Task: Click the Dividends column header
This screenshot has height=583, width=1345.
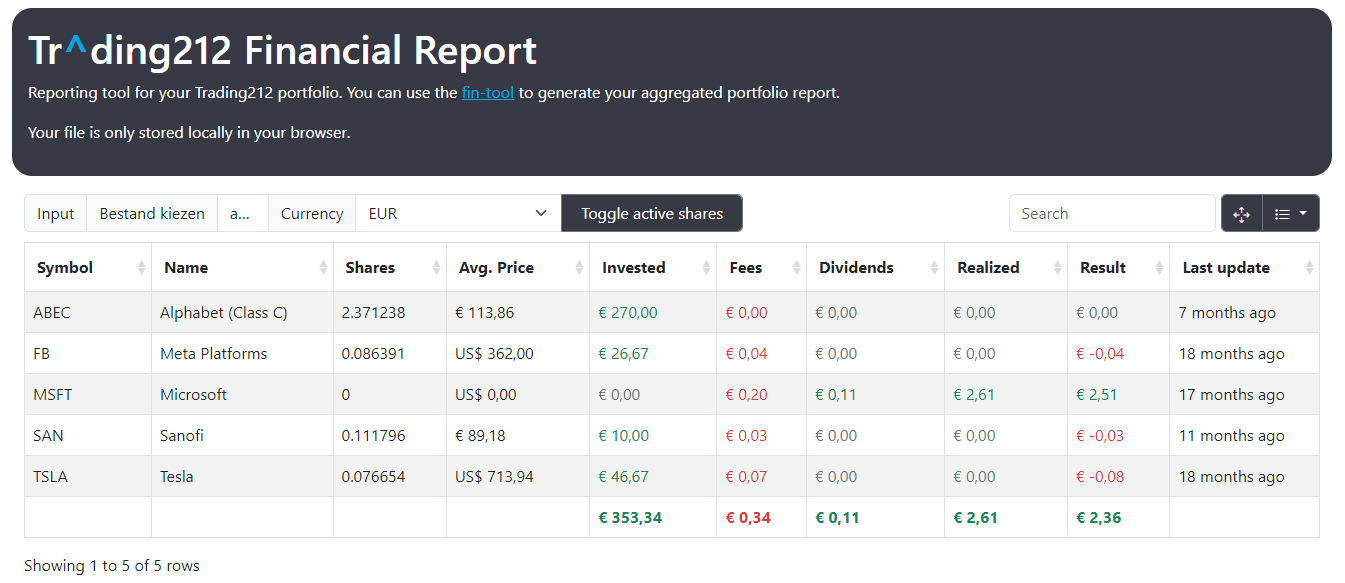Action: coord(876,268)
